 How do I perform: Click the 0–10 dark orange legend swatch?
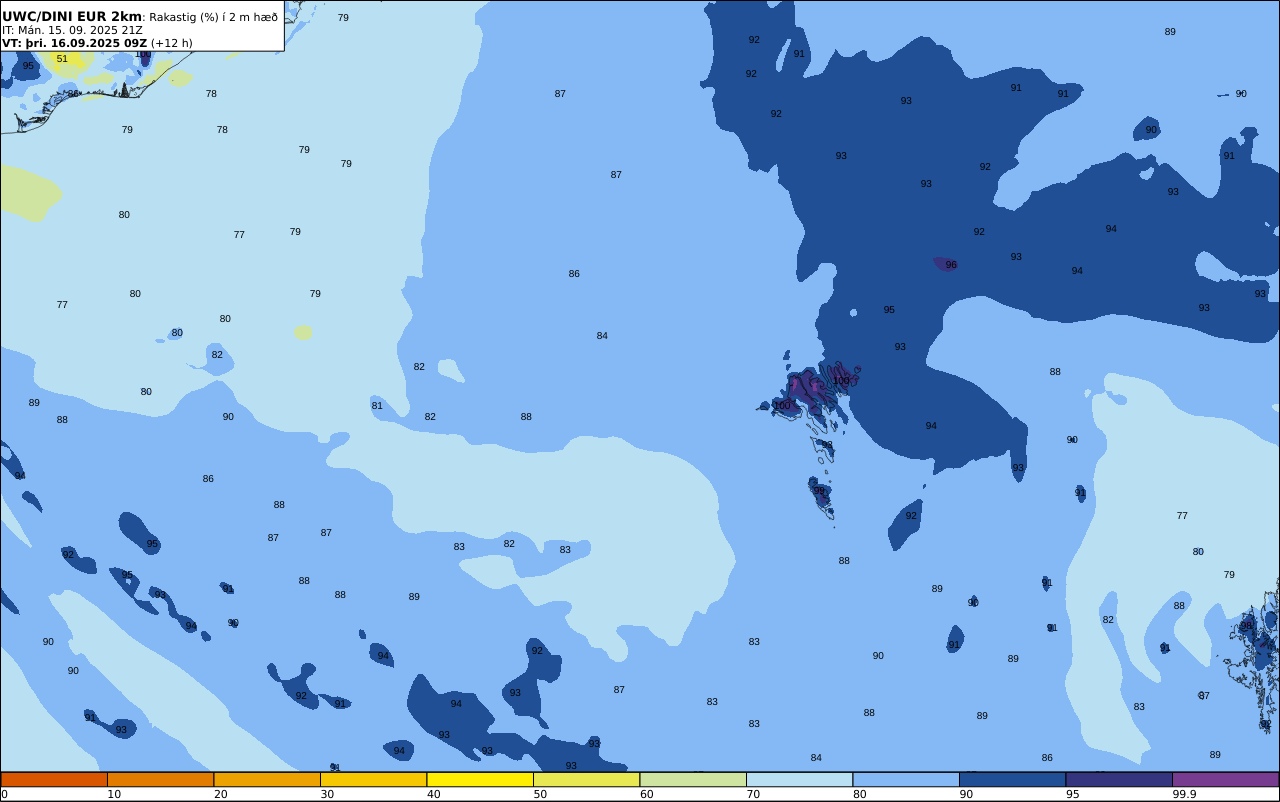(54, 779)
